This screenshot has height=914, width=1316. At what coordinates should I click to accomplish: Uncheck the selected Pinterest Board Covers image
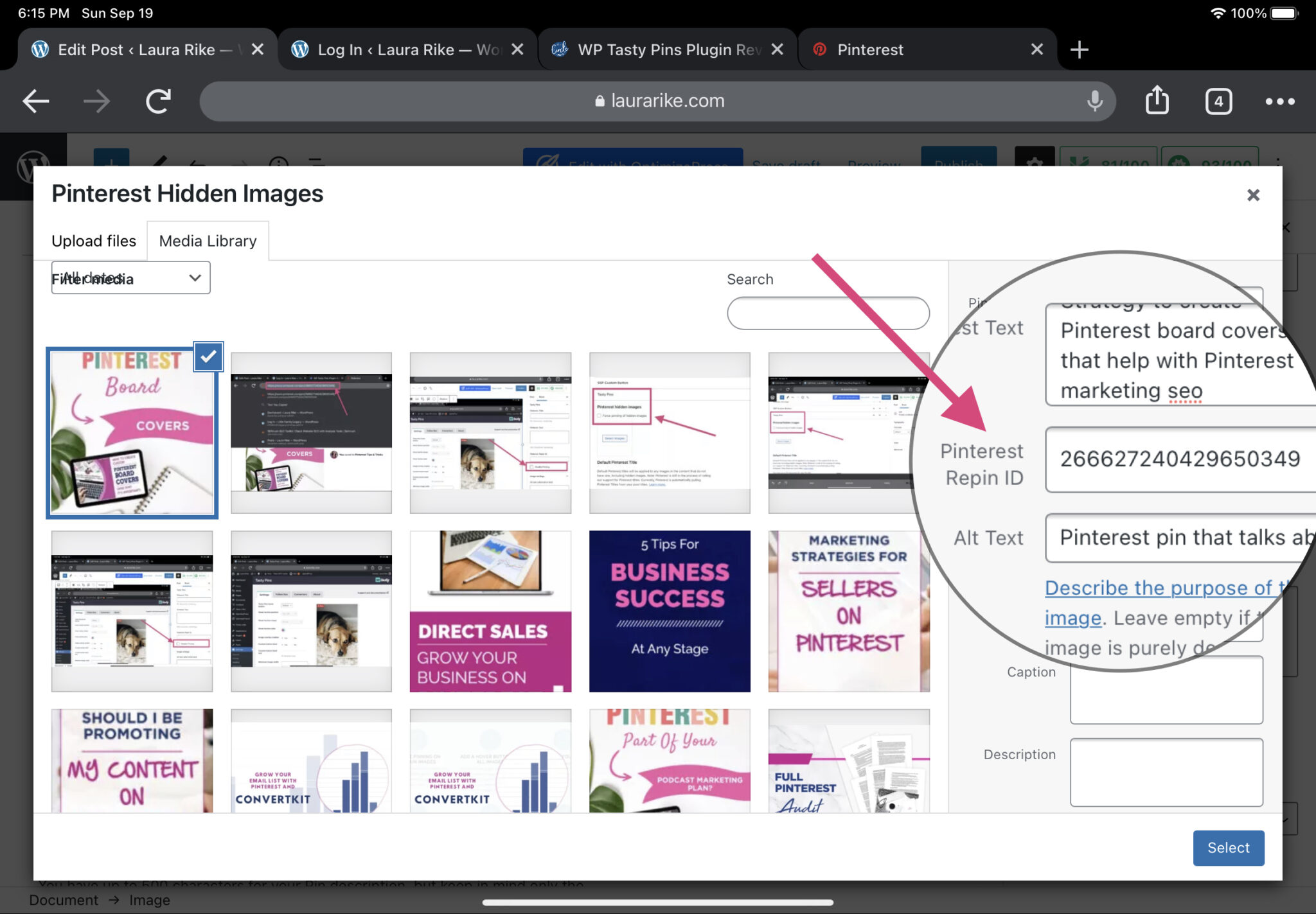click(x=208, y=356)
